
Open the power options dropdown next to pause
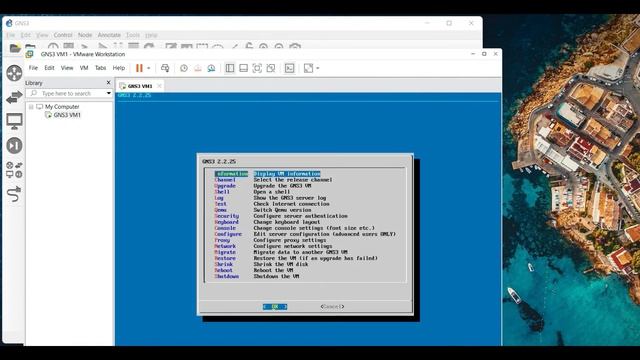(149, 68)
